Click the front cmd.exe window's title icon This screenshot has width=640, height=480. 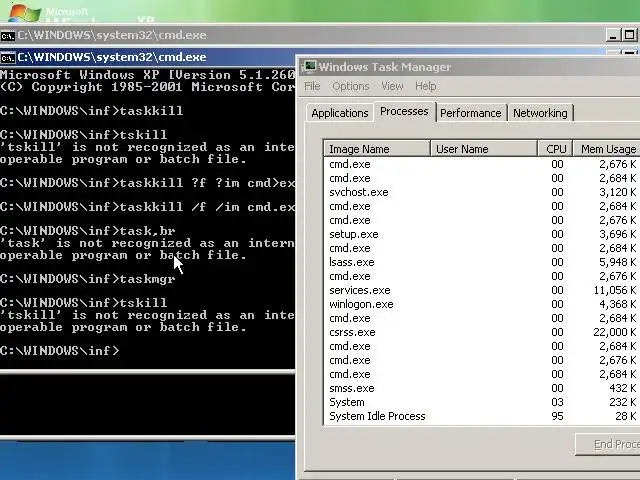click(7, 58)
